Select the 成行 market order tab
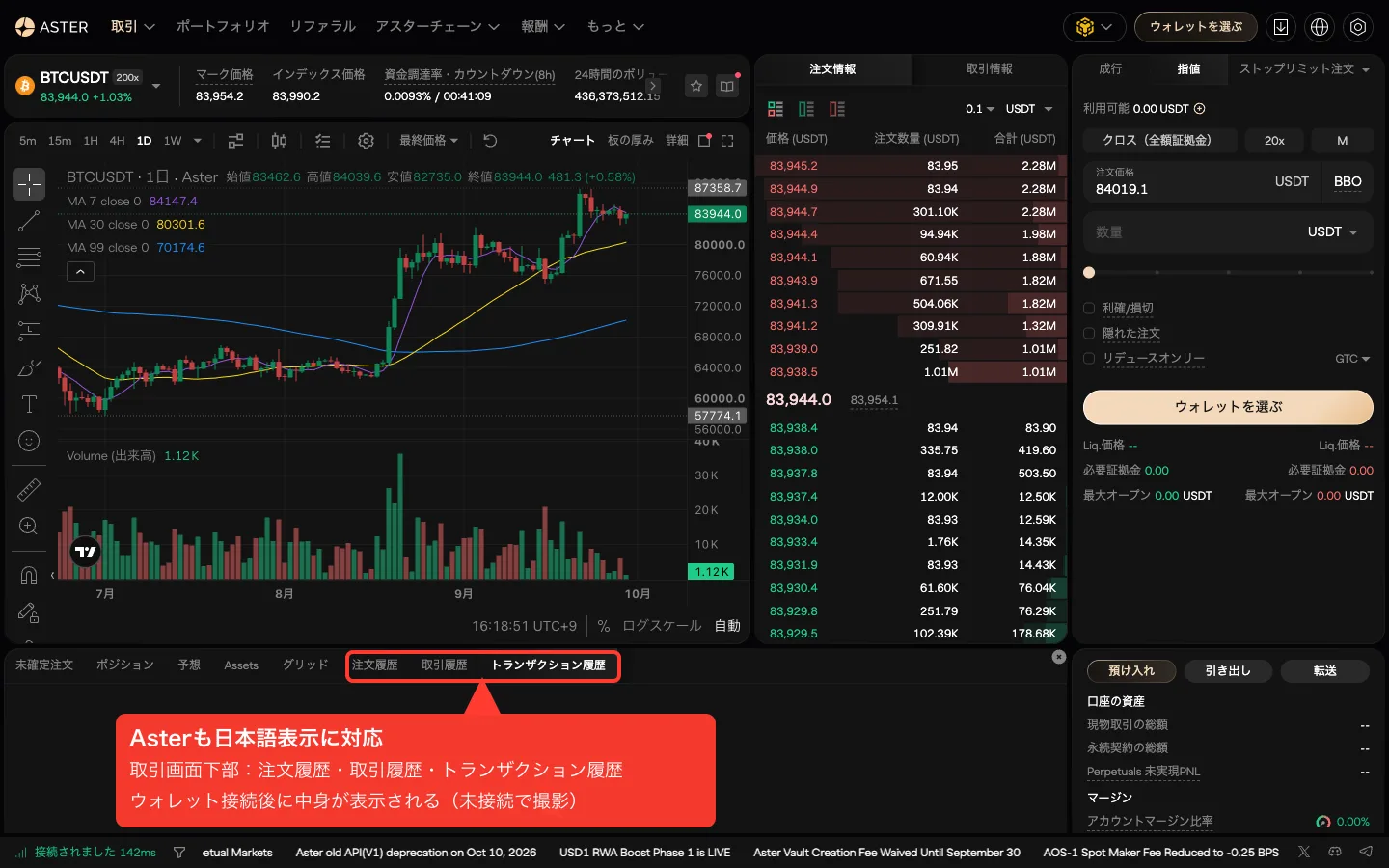Viewport: 1389px width, 868px height. point(1110,69)
